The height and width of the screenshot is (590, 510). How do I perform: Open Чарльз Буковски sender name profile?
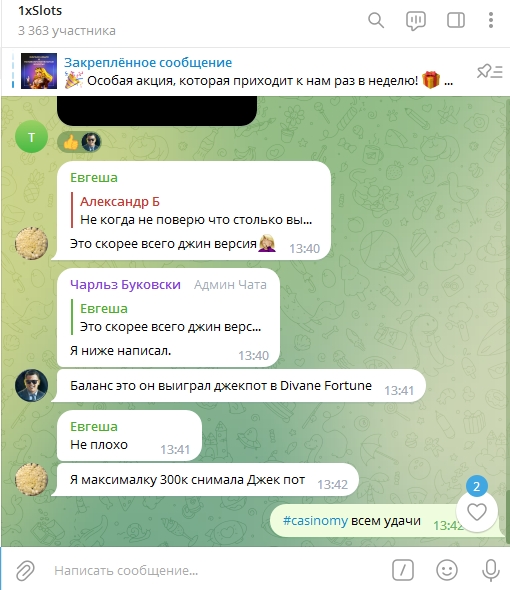[125, 284]
